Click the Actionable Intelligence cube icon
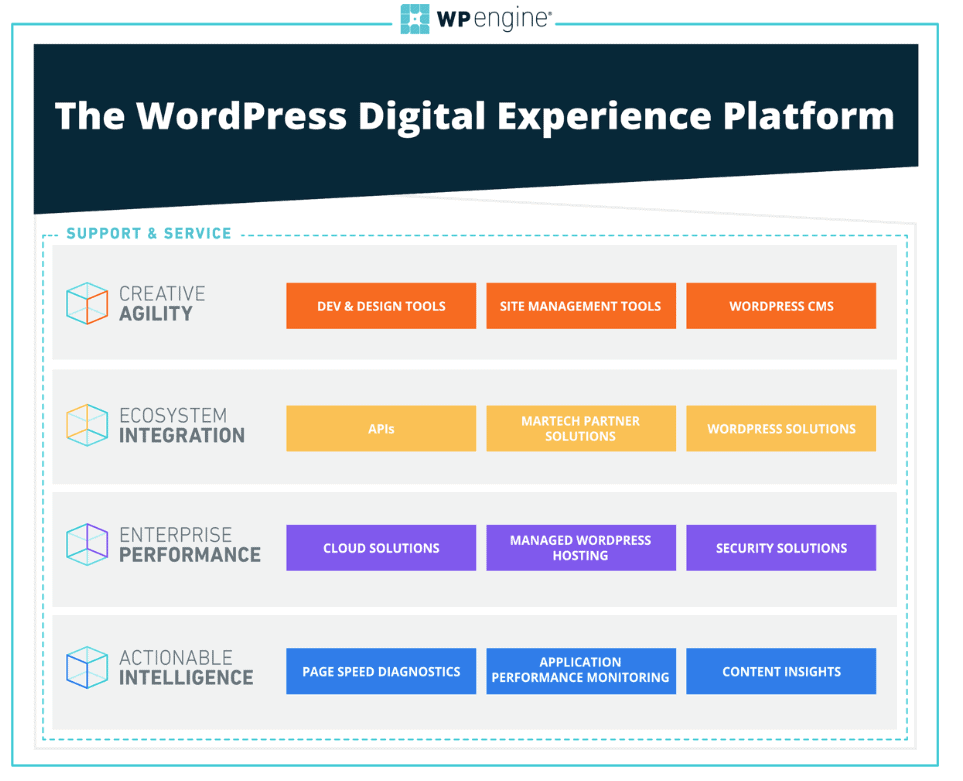 [x=87, y=667]
